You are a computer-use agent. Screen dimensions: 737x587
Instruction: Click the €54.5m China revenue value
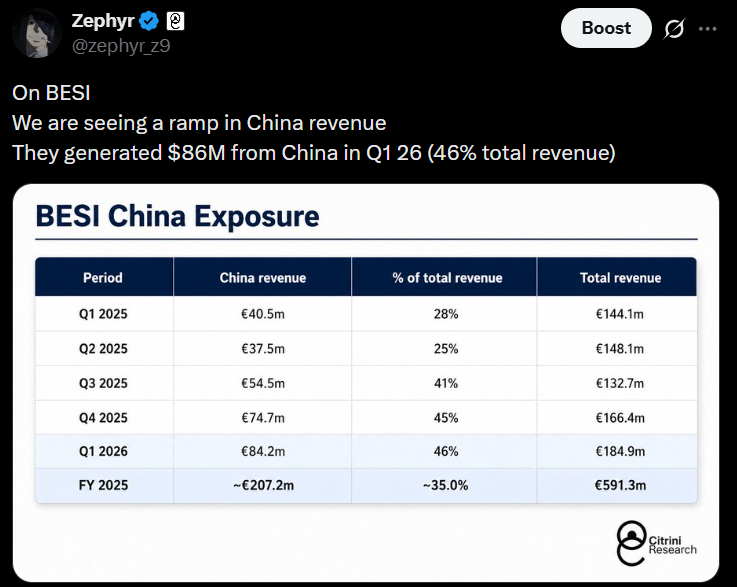(x=263, y=384)
